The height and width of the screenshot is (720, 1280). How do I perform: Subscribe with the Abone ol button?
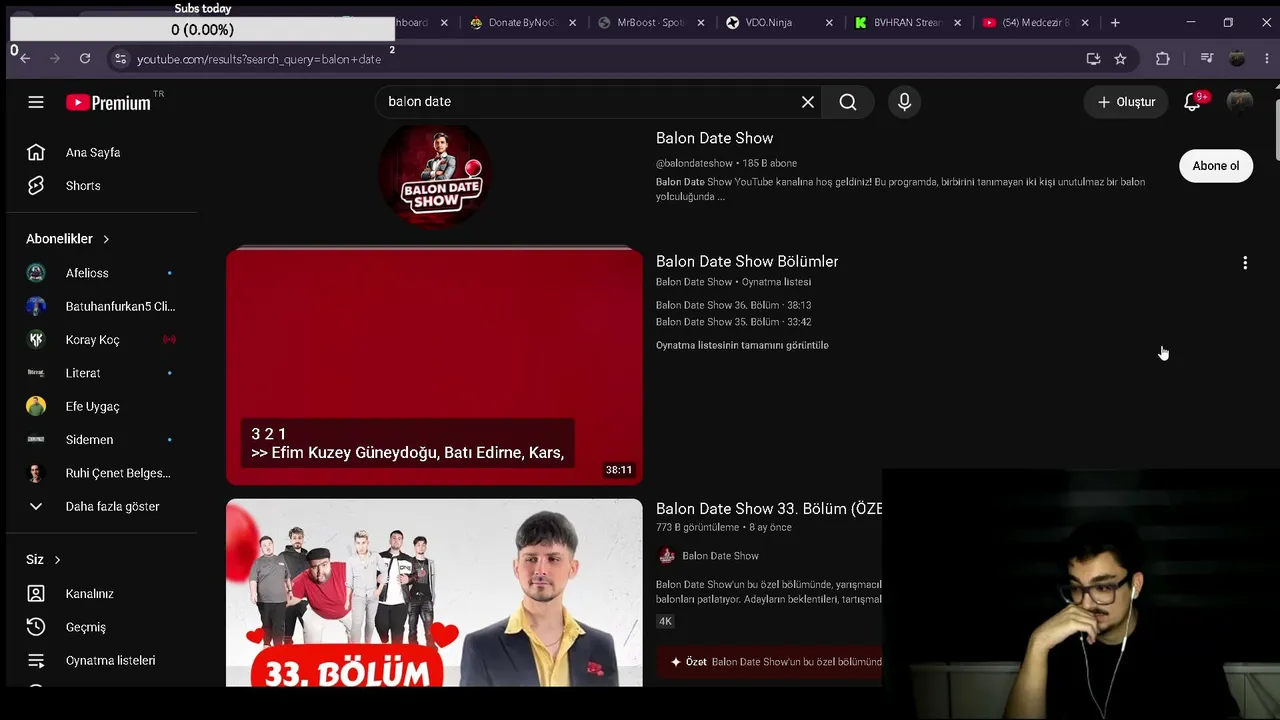click(x=1216, y=166)
